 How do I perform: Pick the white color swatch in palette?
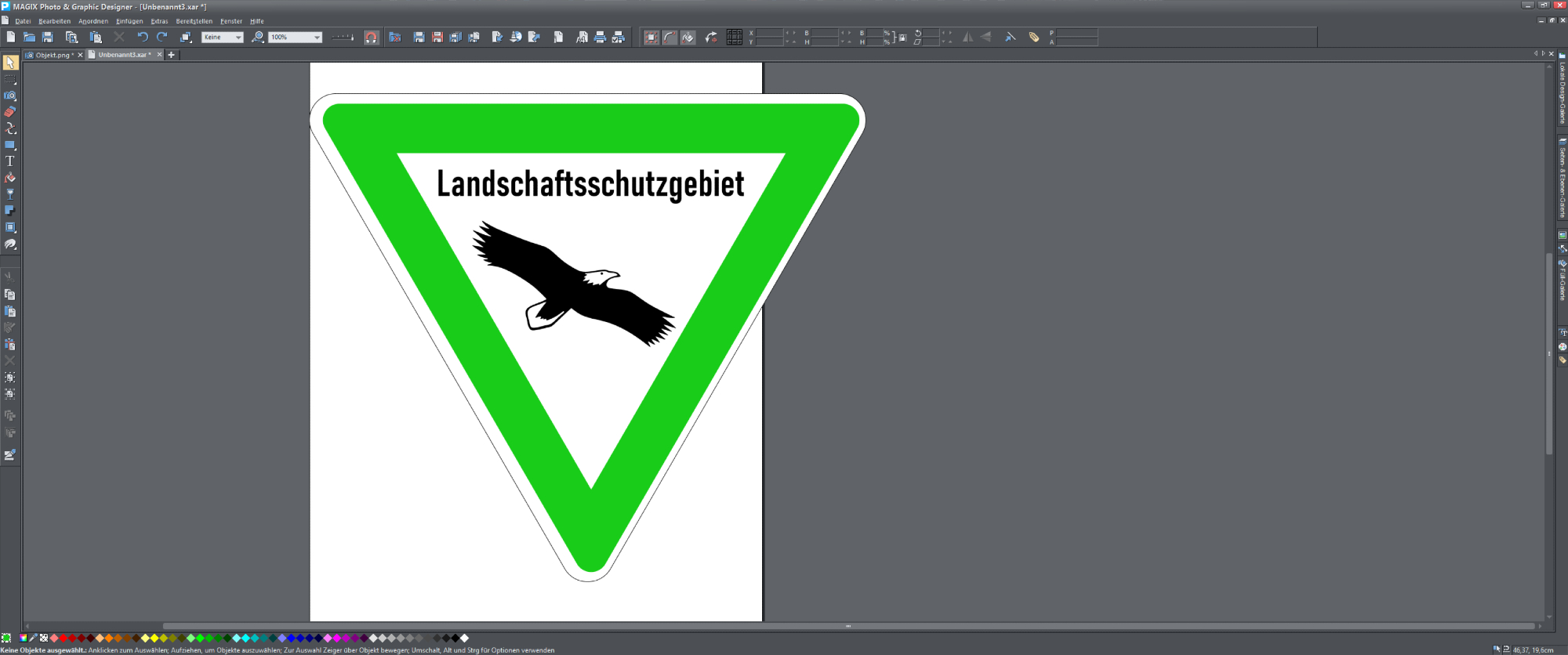[x=464, y=638]
